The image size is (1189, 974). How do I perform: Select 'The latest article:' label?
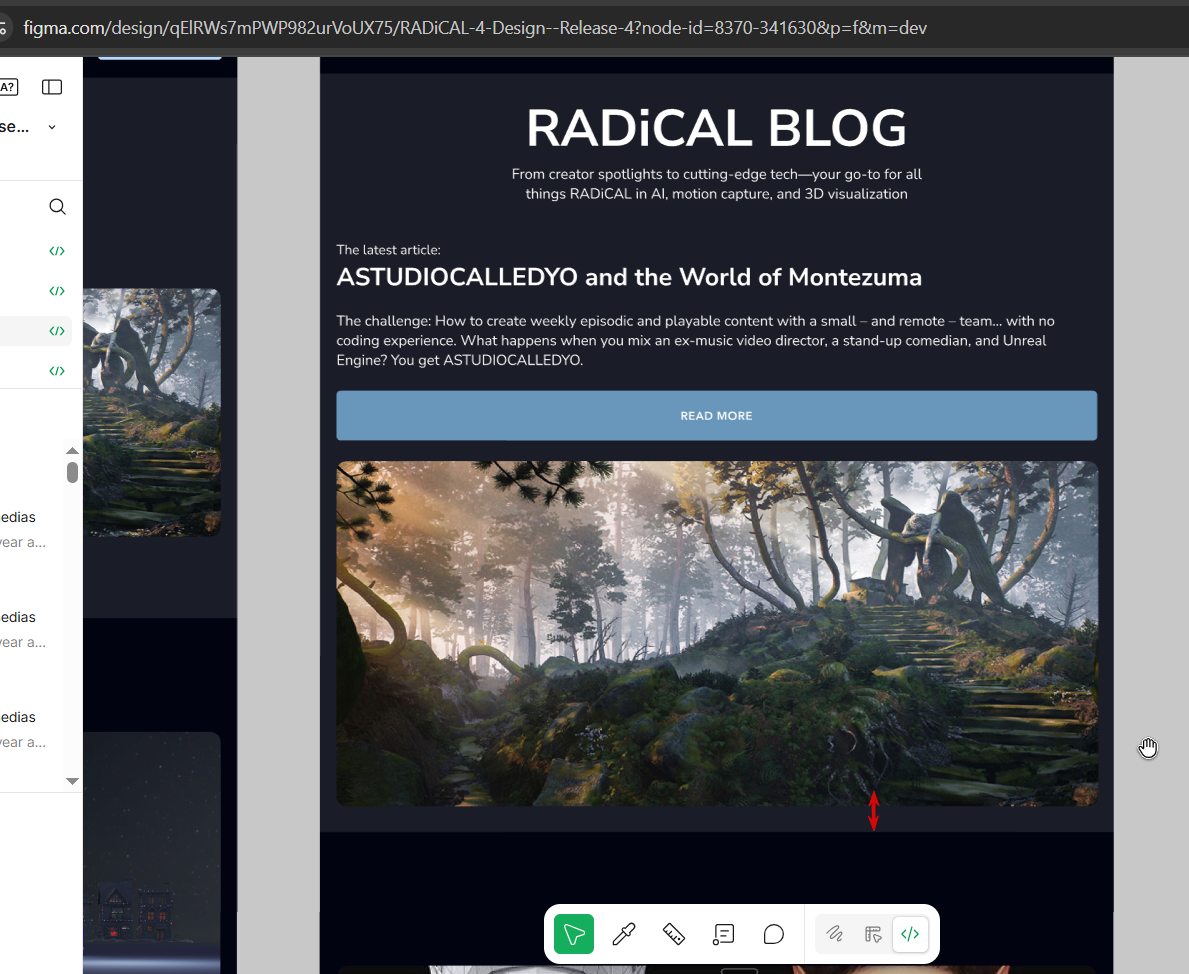coord(388,250)
